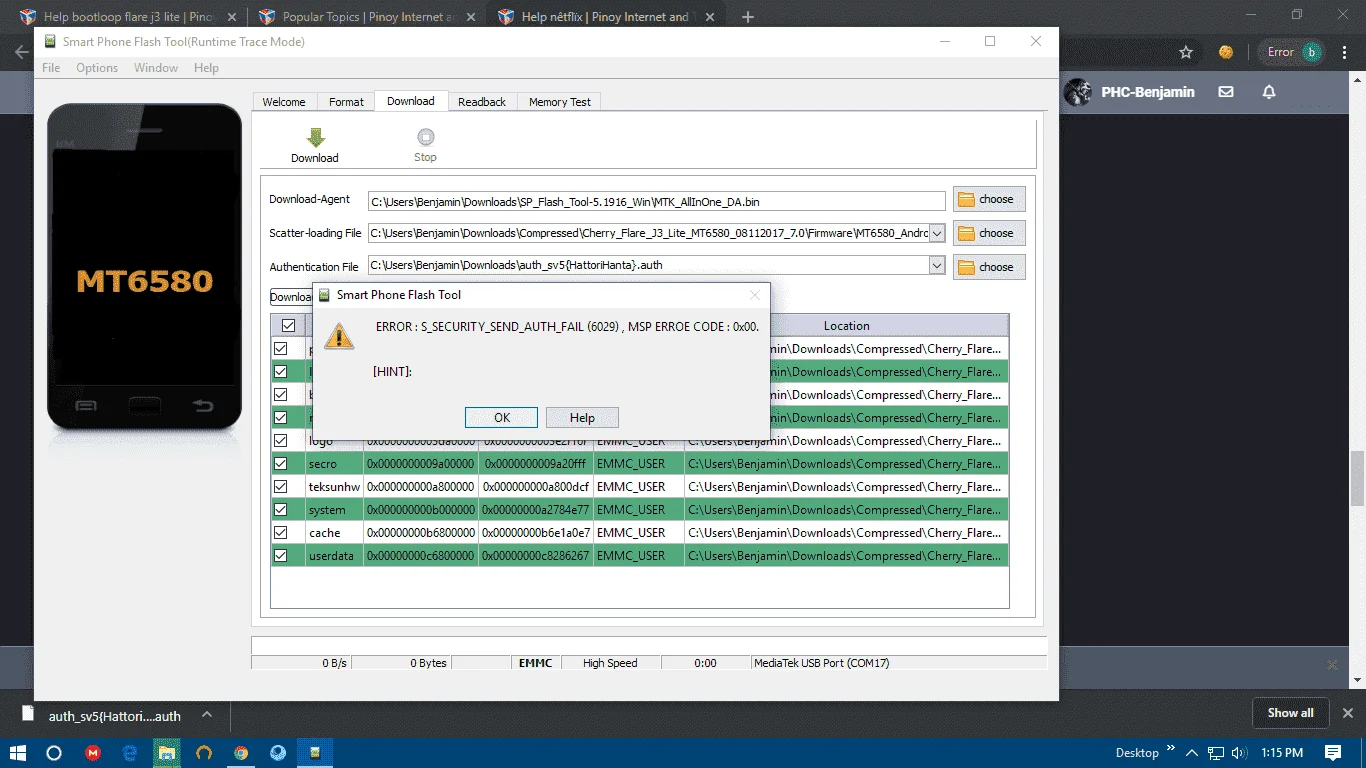Open options for the auth_sv5 download item

point(207,715)
